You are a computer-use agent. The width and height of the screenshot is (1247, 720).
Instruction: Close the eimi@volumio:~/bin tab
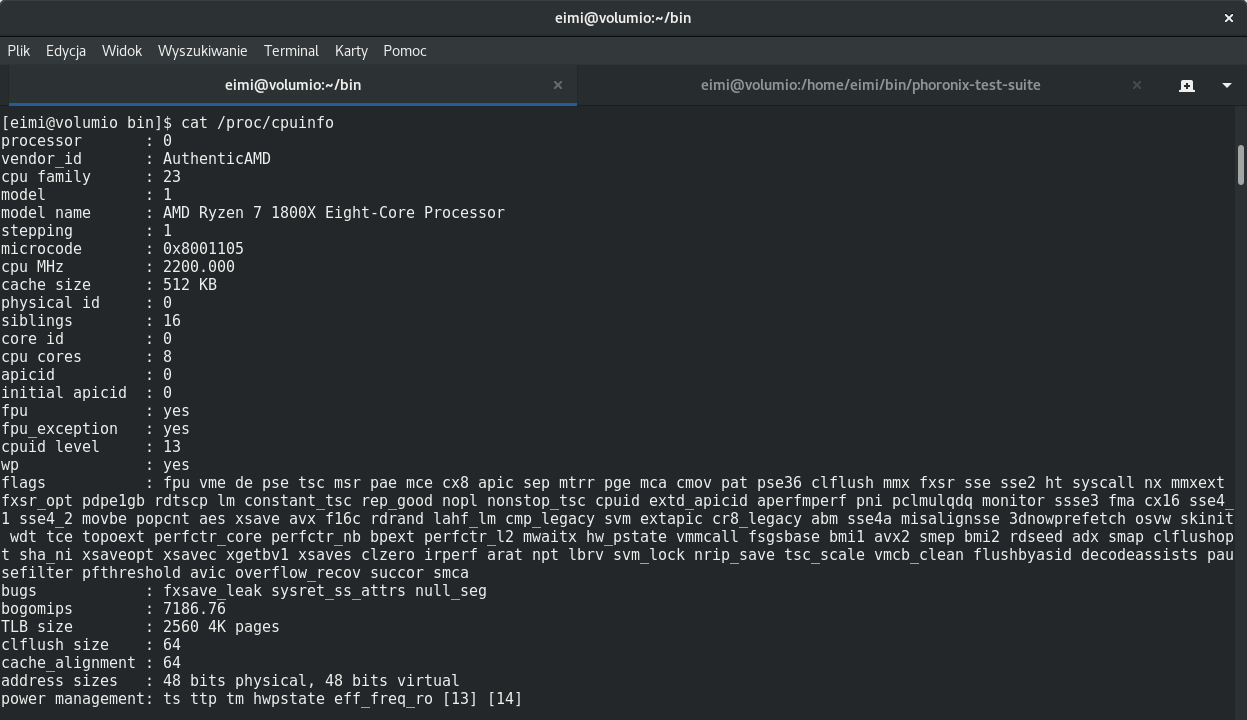click(x=558, y=85)
